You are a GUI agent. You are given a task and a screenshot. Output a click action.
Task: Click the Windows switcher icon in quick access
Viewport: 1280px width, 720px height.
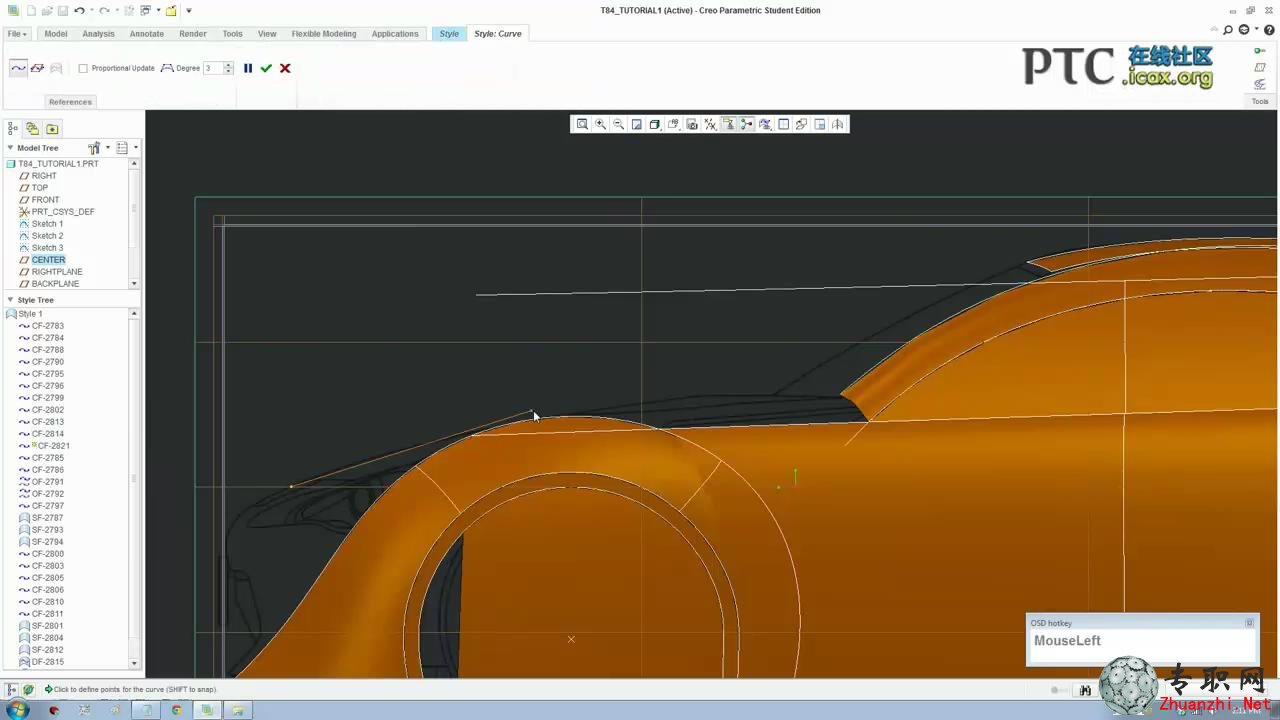point(145,10)
